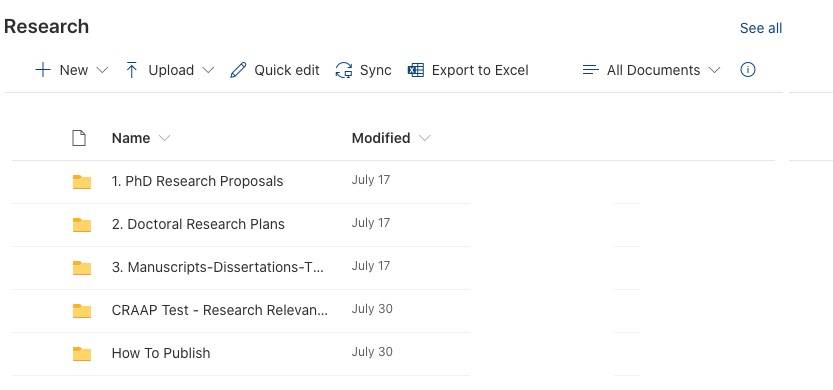
Task: Click the plus icon beside New
Action: tap(42, 70)
